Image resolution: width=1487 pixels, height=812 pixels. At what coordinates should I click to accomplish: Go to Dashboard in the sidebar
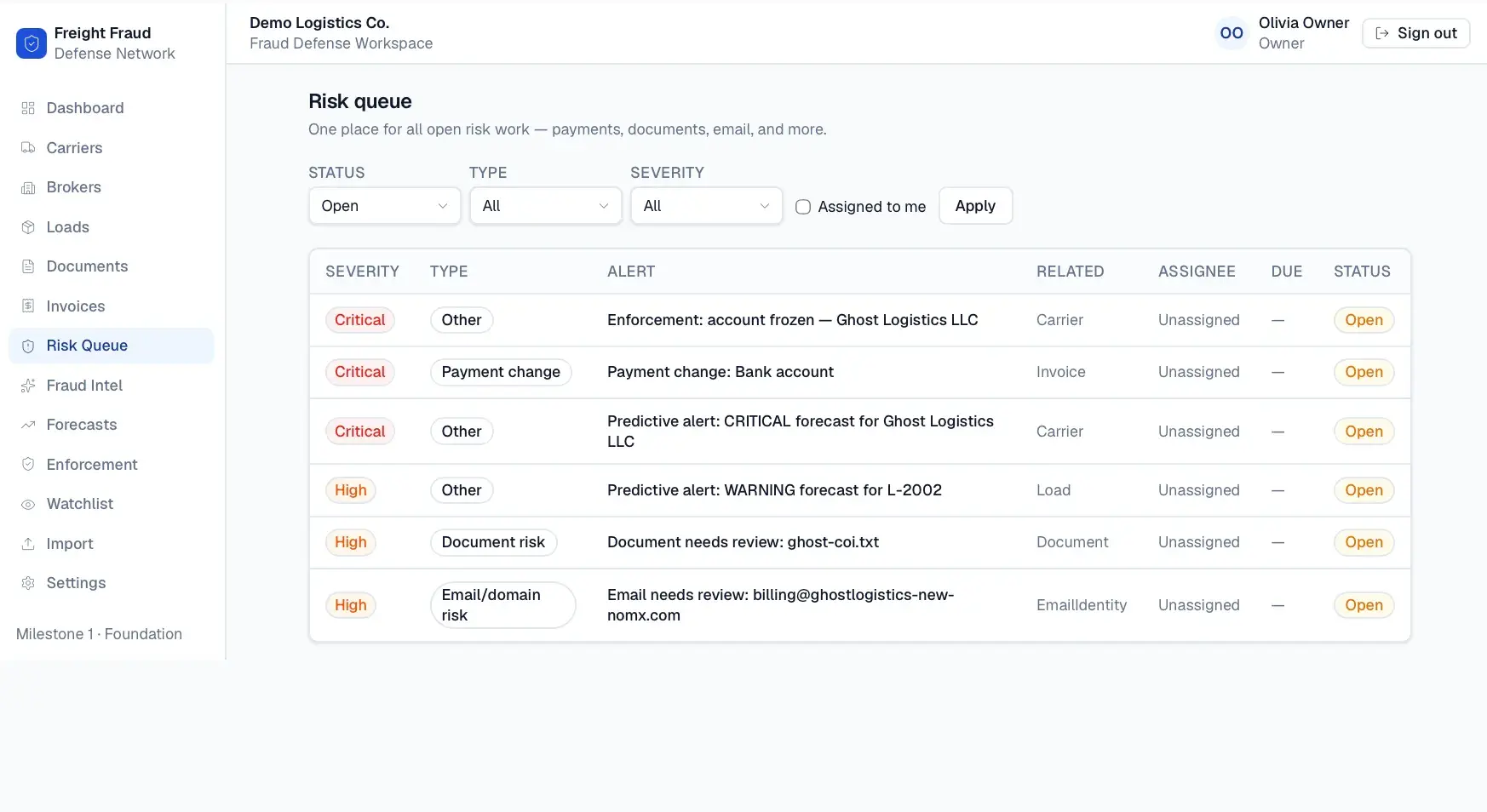(x=112, y=108)
